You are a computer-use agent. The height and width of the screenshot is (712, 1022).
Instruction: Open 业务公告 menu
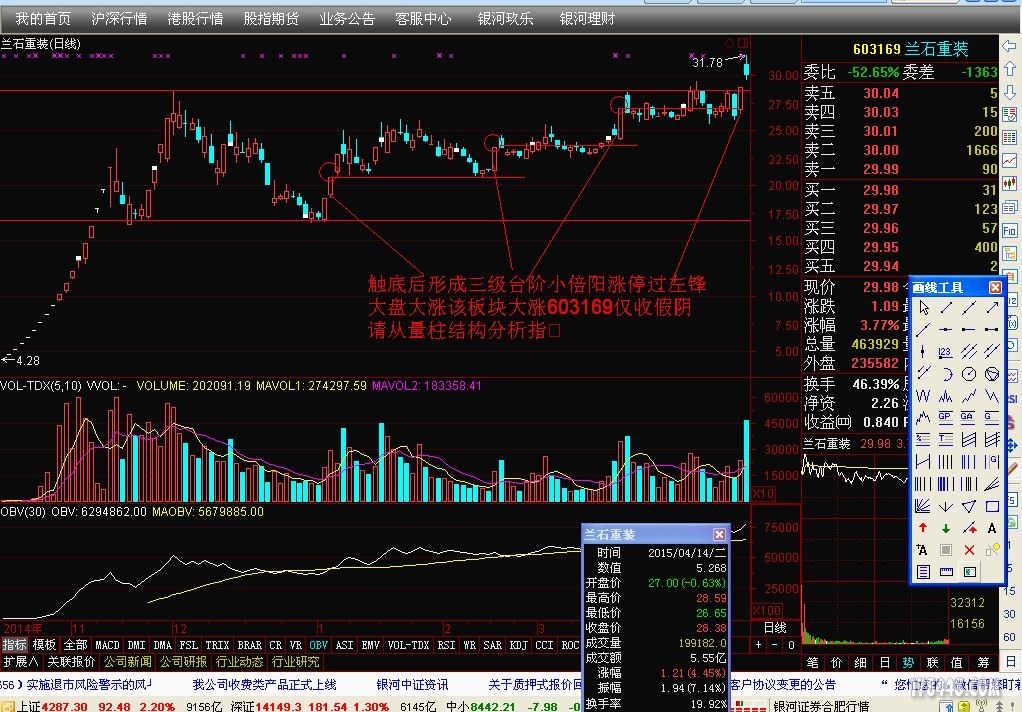[x=347, y=19]
